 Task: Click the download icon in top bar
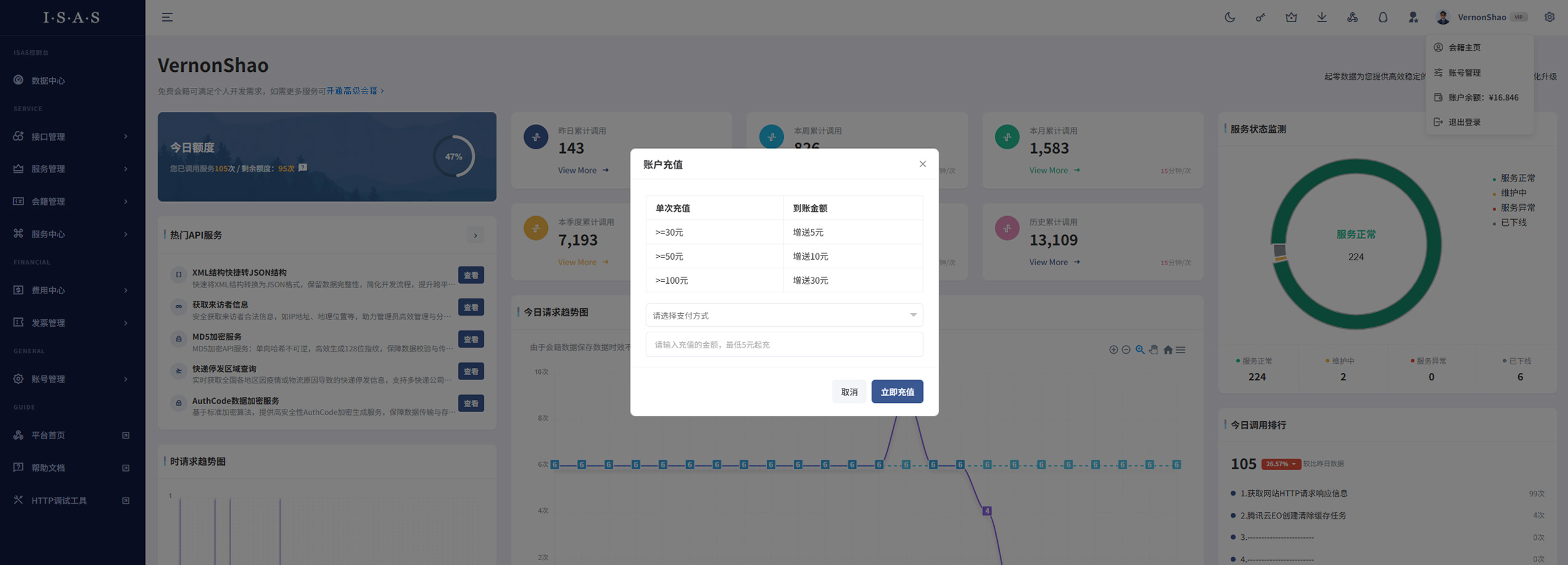1322,17
